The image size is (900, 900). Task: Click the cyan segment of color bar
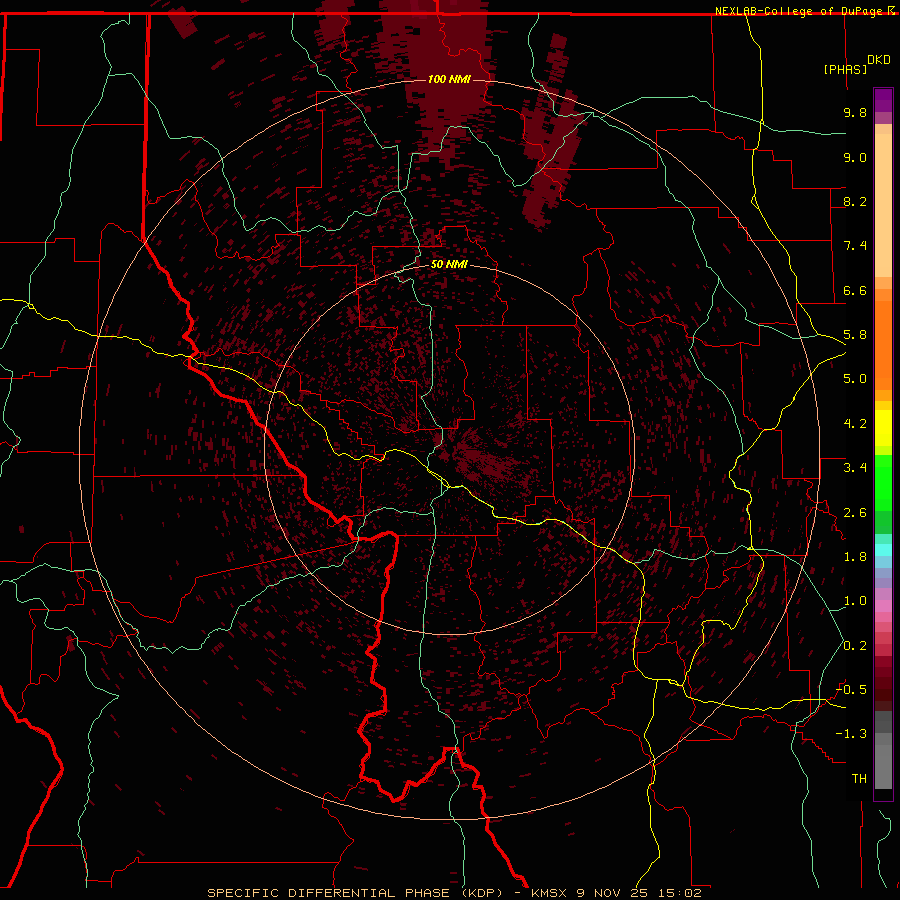[x=883, y=550]
